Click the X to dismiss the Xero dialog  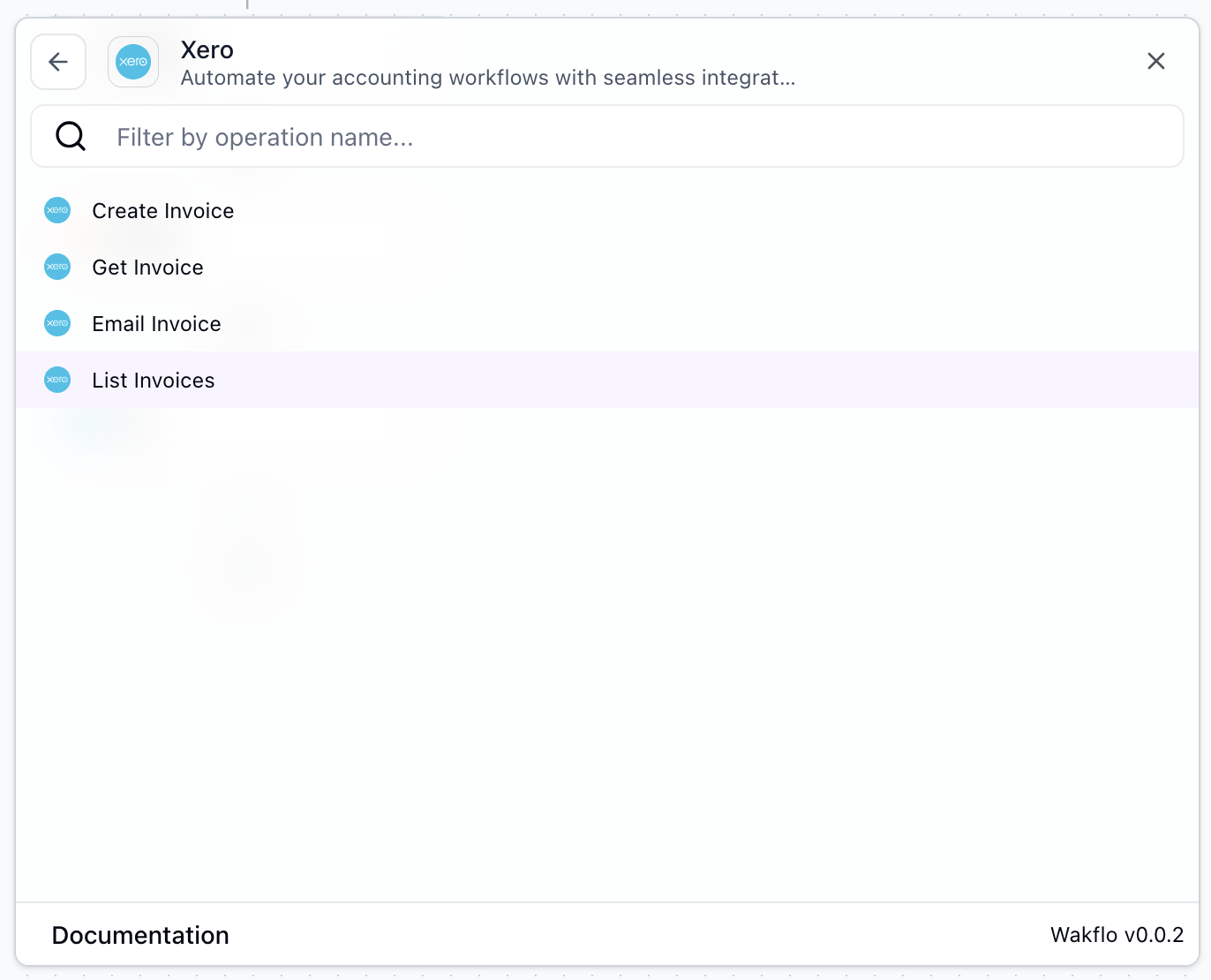click(x=1156, y=61)
